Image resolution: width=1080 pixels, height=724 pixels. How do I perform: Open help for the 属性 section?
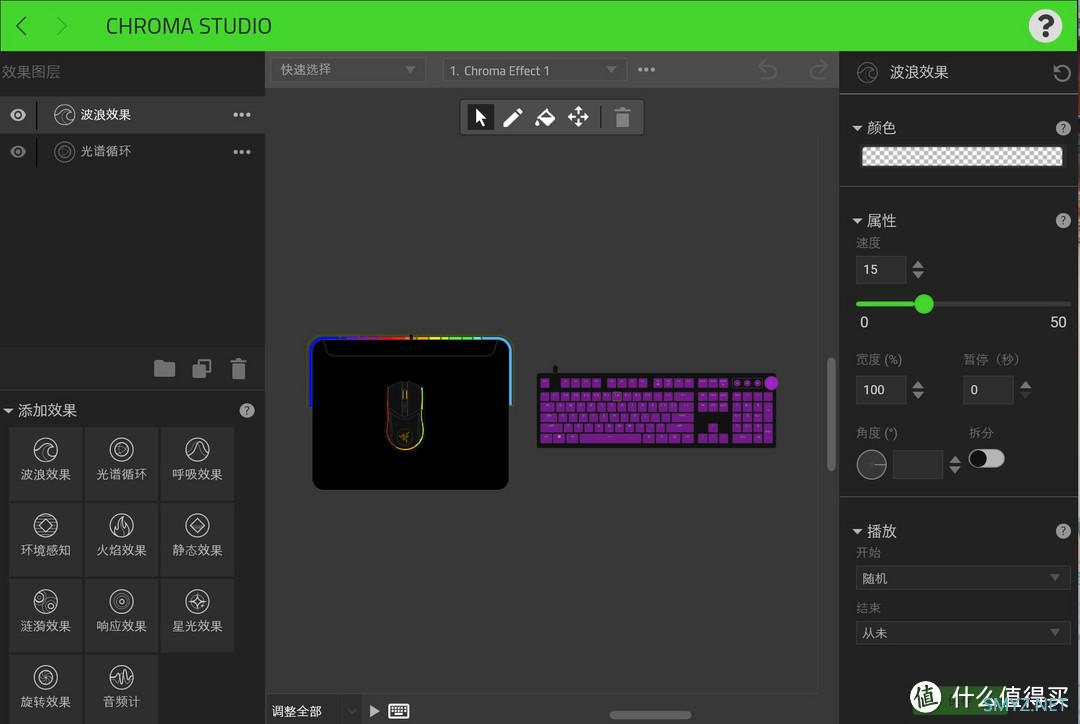tap(1063, 220)
